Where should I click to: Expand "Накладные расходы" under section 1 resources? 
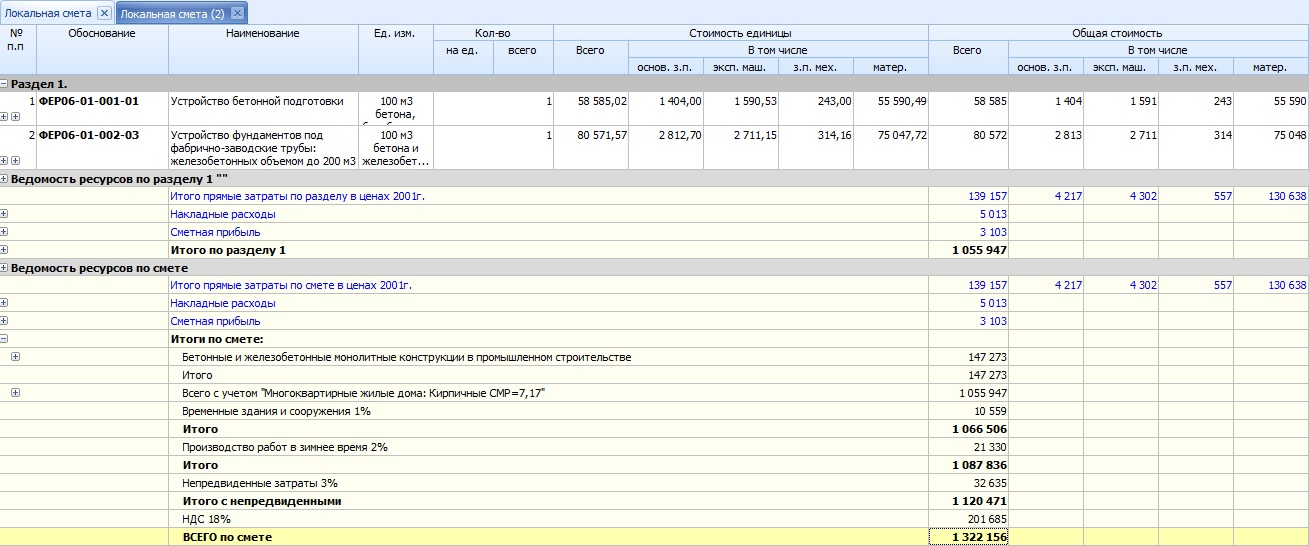click(x=5, y=214)
